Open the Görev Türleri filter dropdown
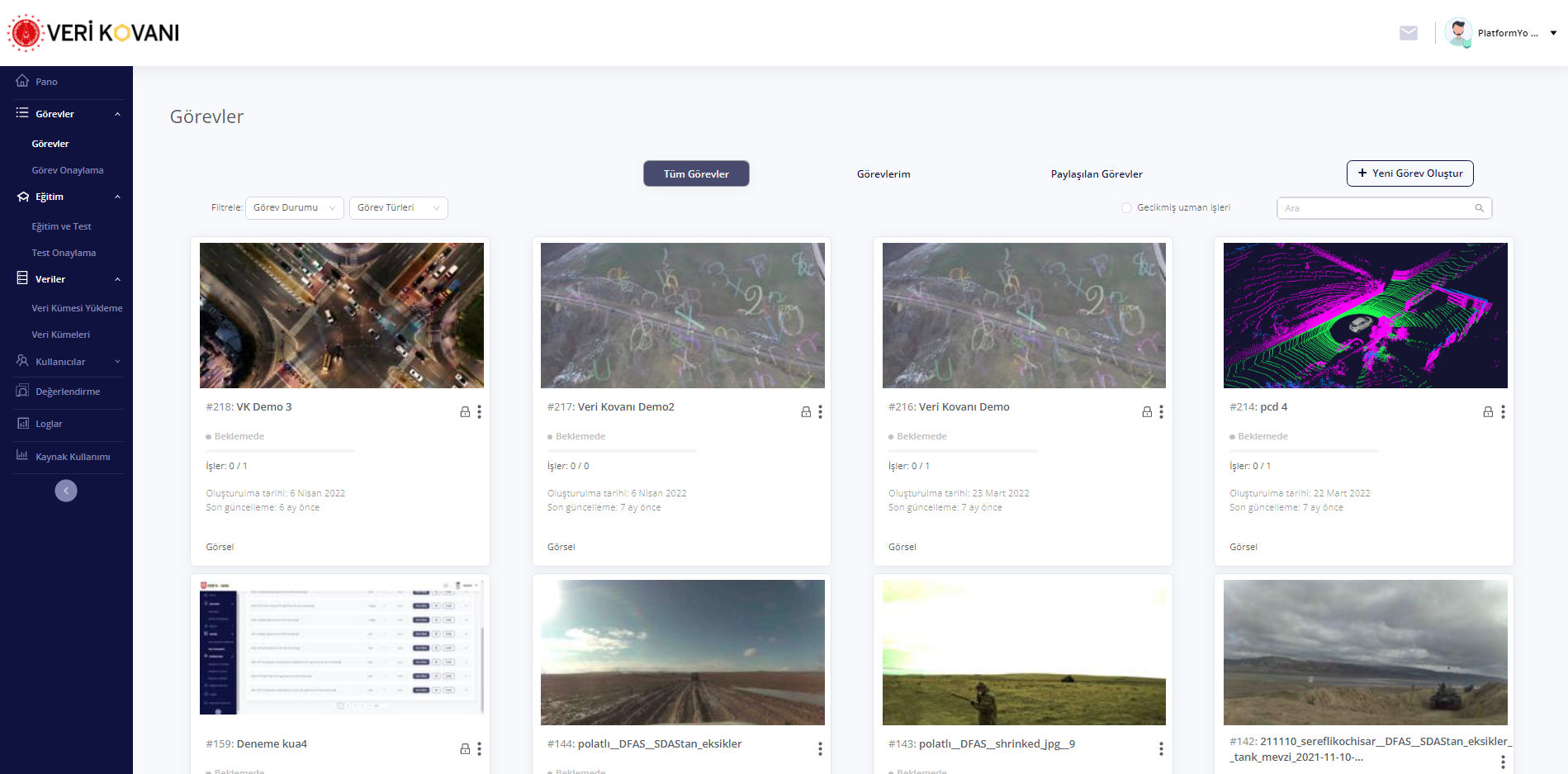 point(399,208)
